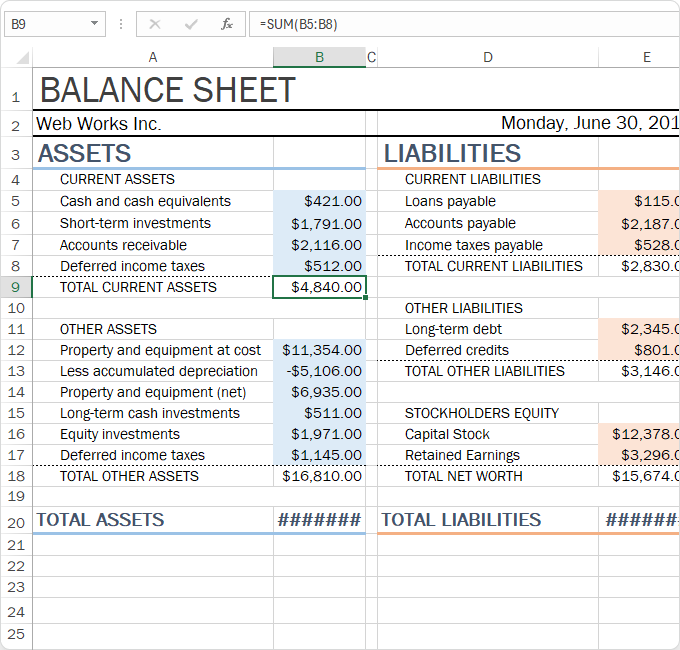
Task: Click TOTAL CURRENT ASSETS label
Action: tap(138, 287)
